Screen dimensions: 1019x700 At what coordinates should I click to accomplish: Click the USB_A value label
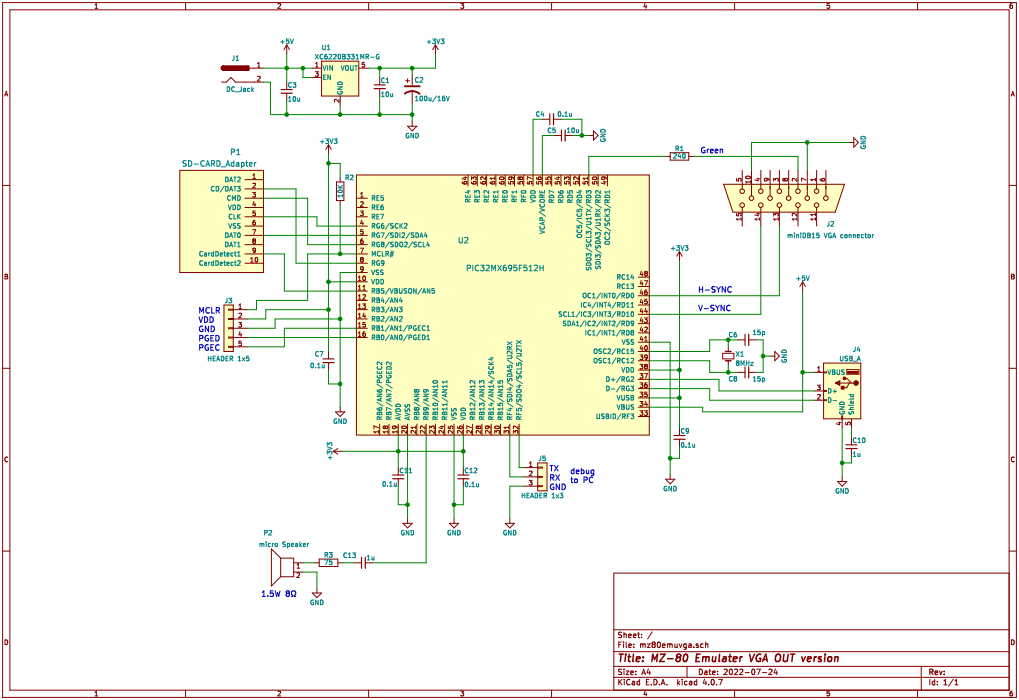pyautogui.click(x=851, y=359)
